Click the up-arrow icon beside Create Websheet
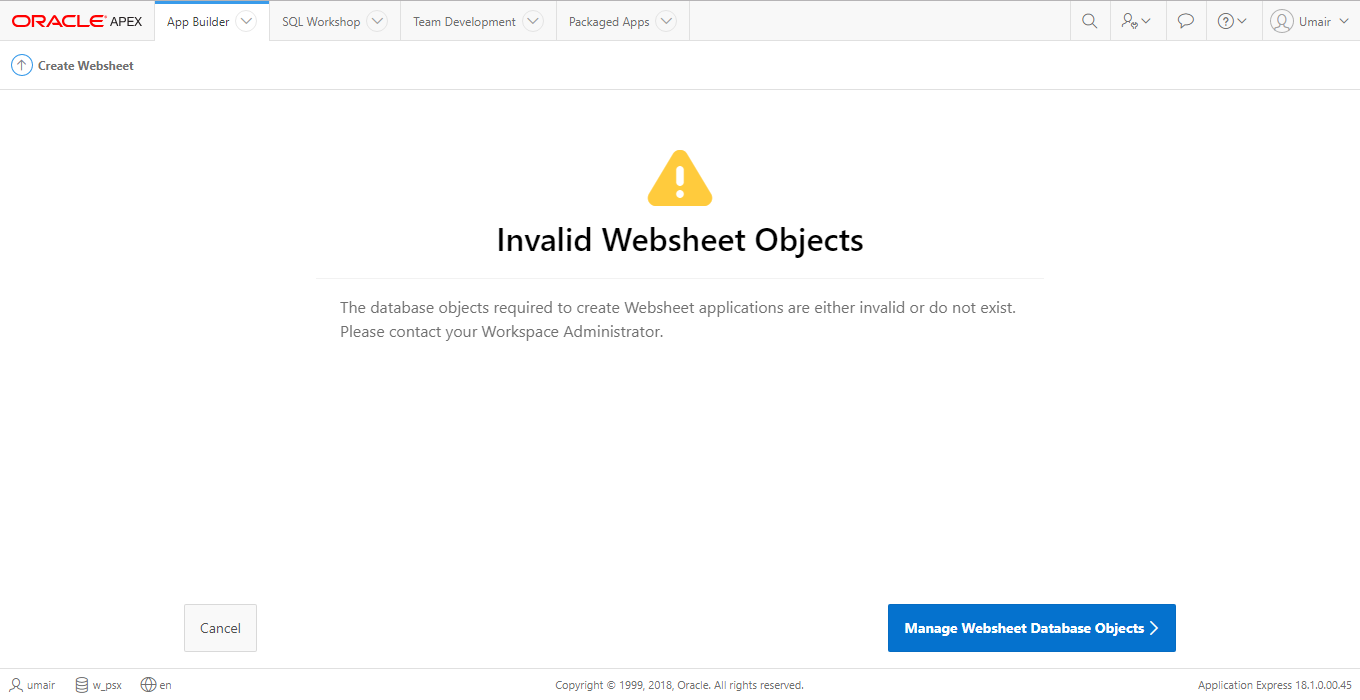 pos(21,65)
